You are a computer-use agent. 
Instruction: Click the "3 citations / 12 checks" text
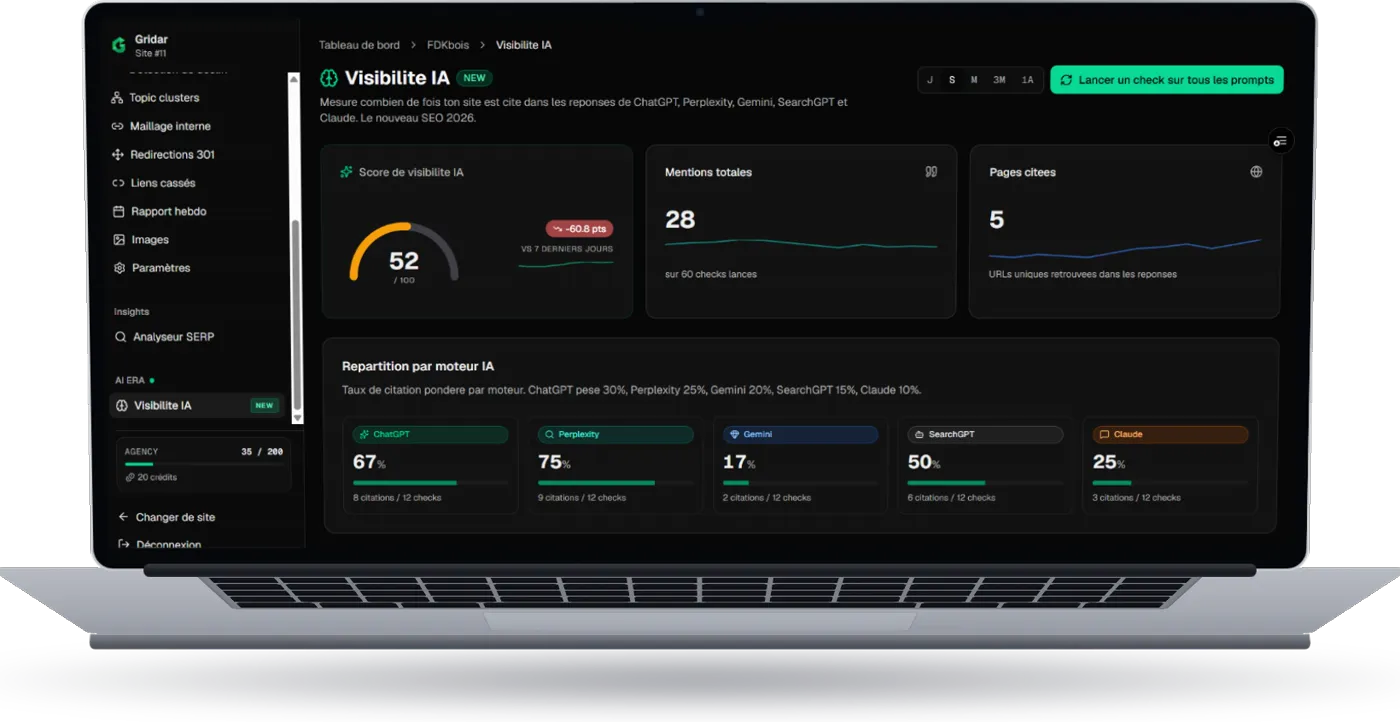[1136, 498]
